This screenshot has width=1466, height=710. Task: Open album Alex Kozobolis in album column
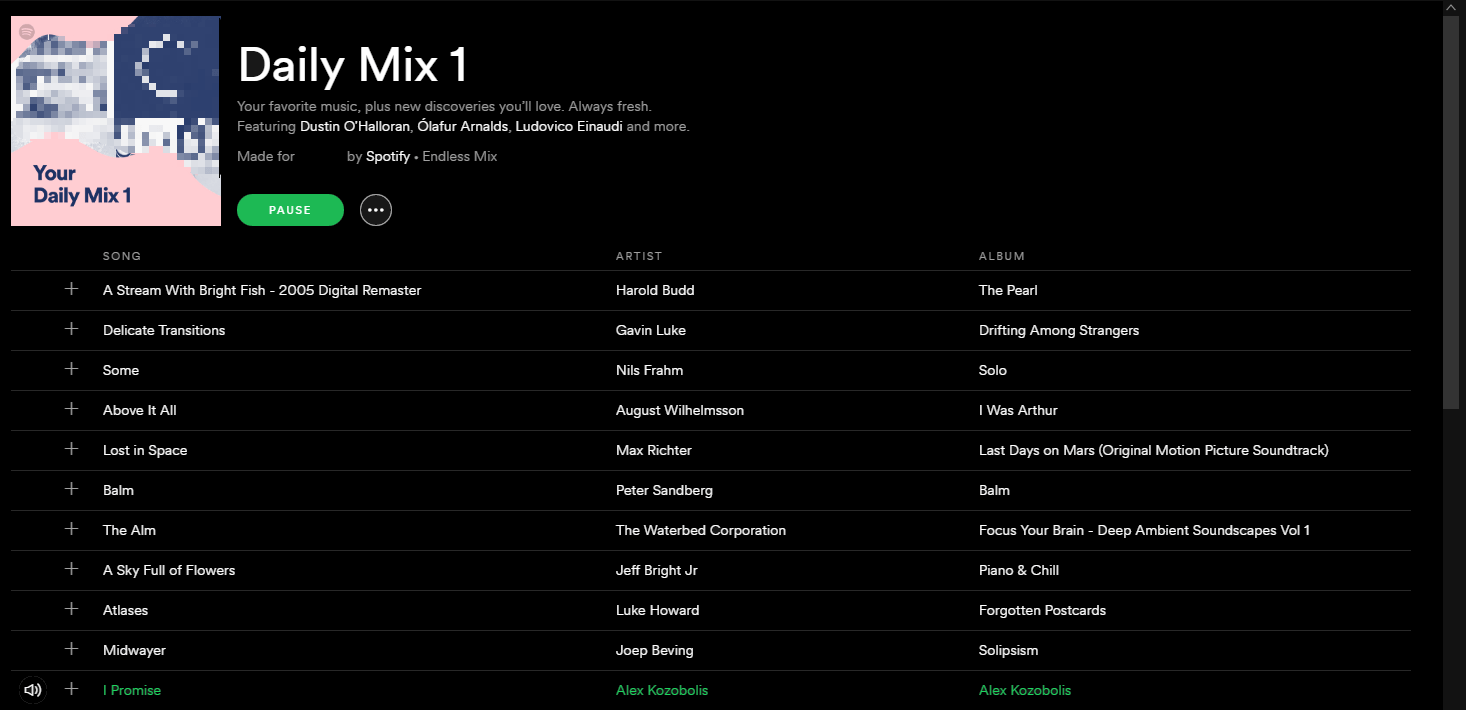pos(1025,690)
